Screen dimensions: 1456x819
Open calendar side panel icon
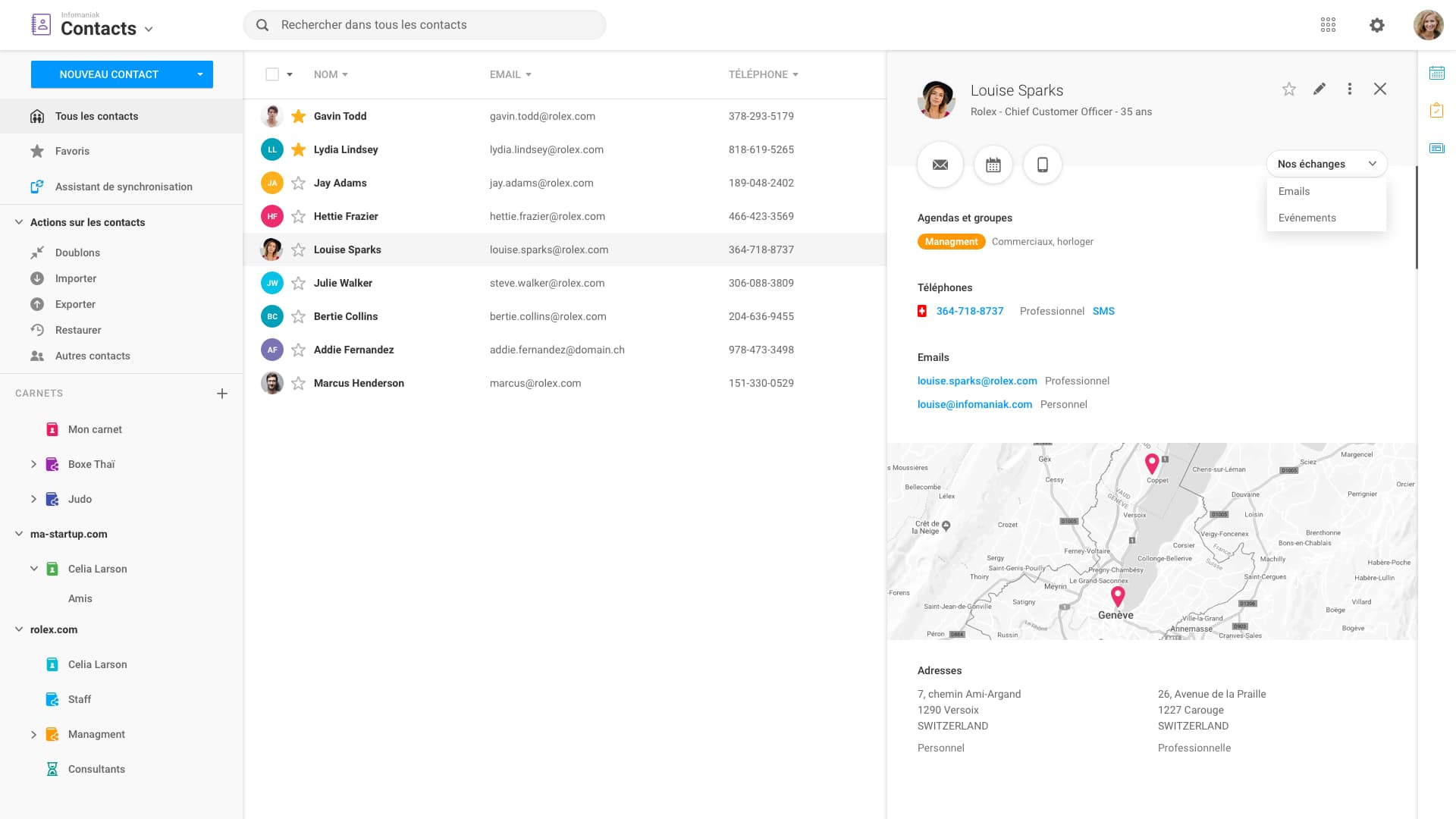(1436, 74)
